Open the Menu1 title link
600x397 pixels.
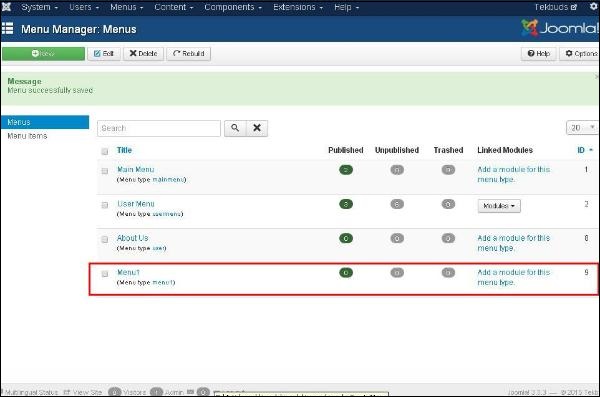point(128,272)
